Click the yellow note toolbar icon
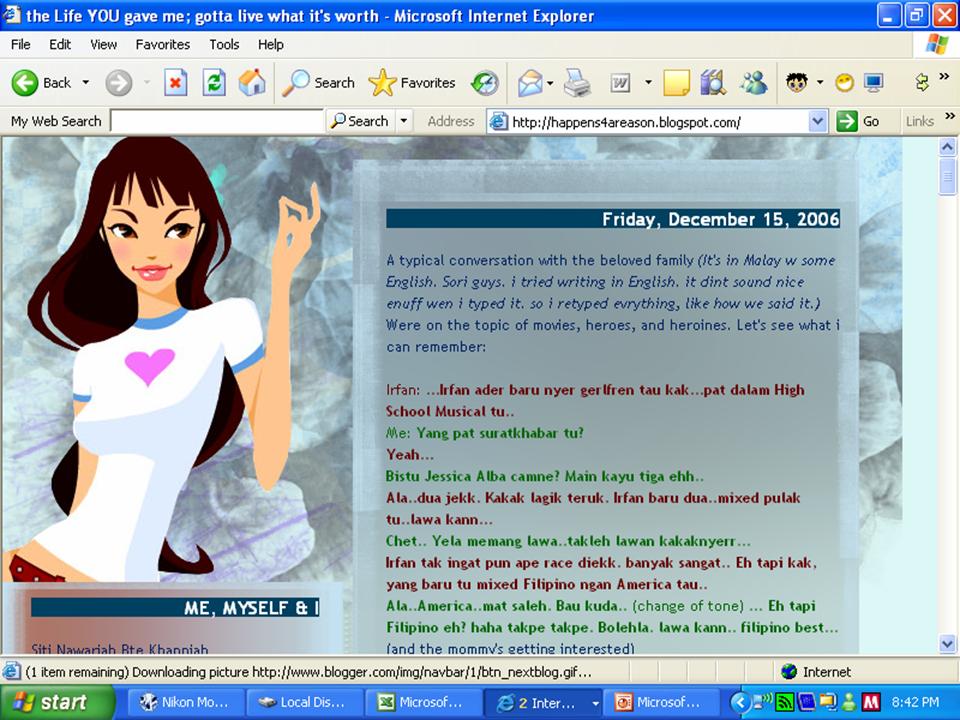The image size is (960, 720). [x=676, y=83]
